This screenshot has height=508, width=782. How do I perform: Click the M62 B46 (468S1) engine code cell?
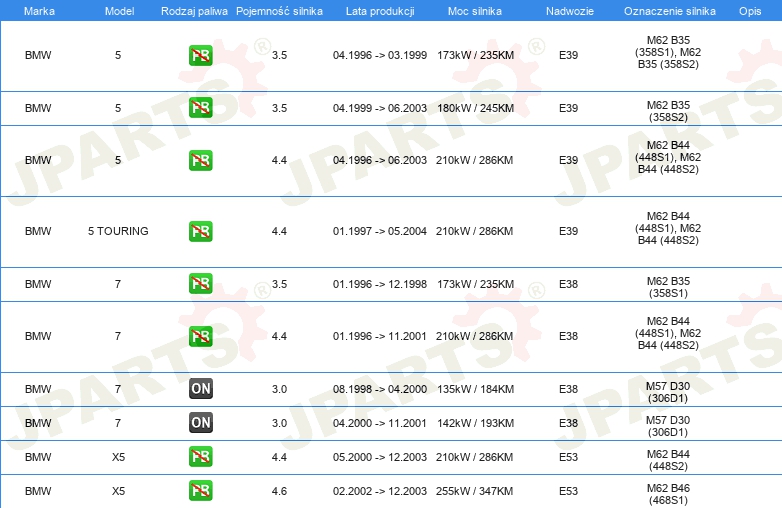point(668,491)
